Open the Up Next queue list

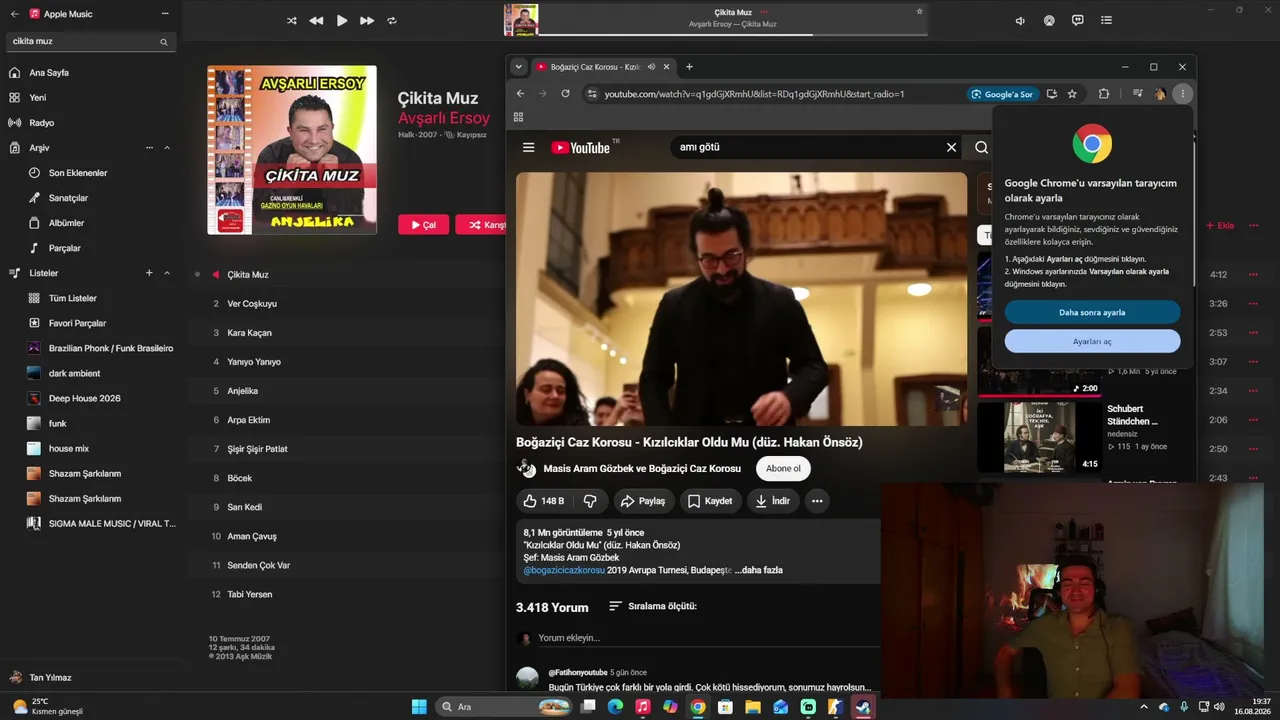tap(1106, 20)
